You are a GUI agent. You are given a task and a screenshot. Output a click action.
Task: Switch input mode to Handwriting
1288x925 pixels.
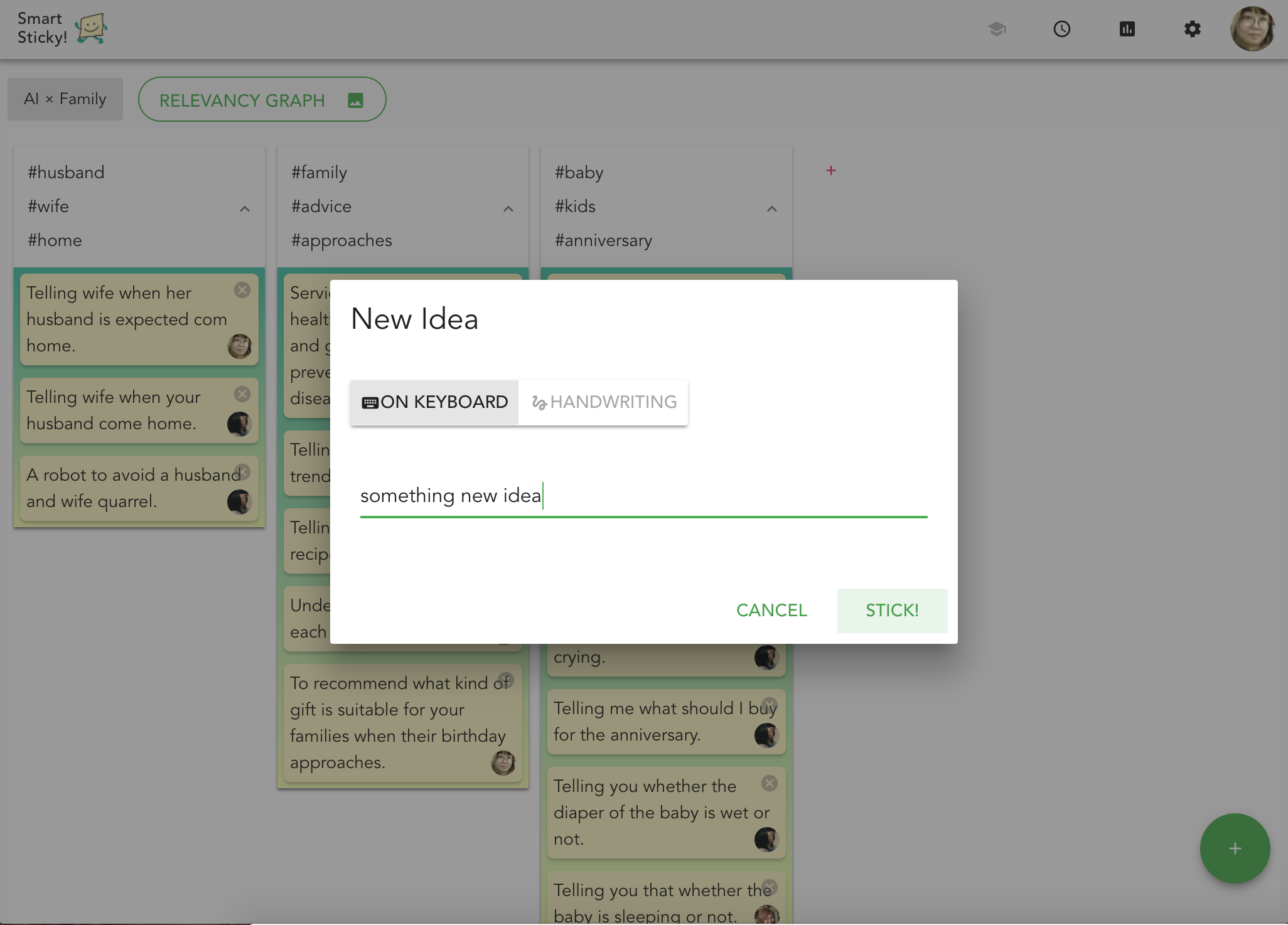(604, 402)
